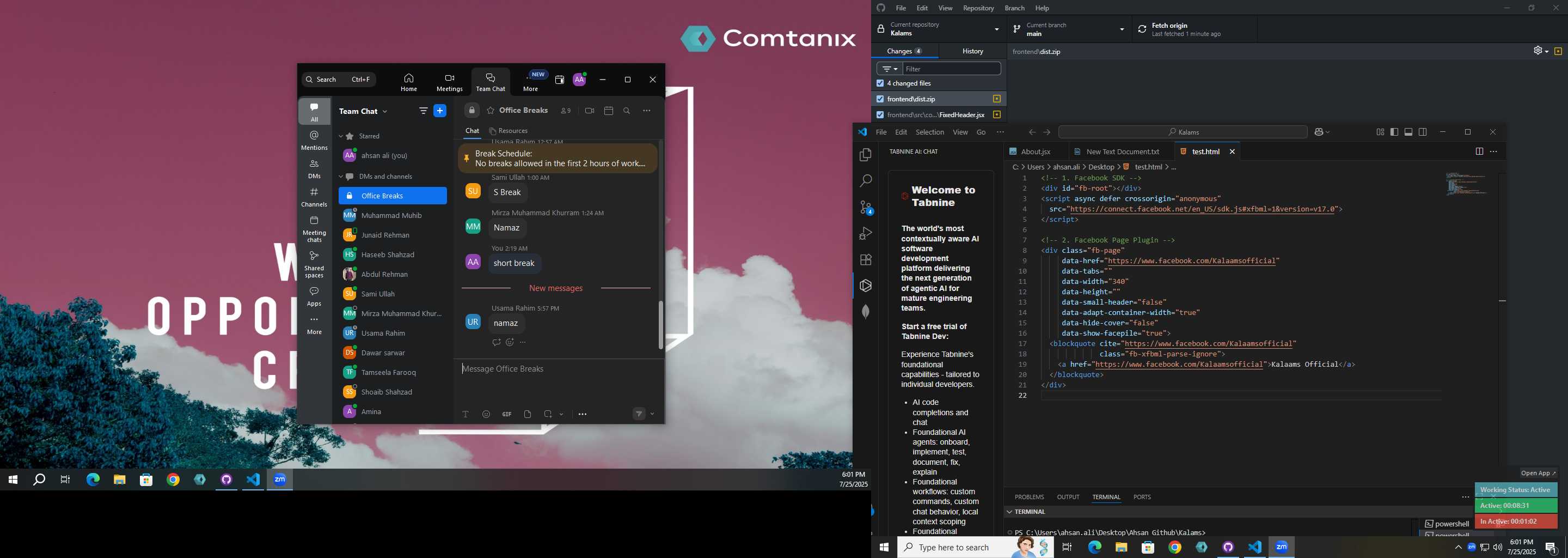1568x558 pixels.
Task: Open VS Code Source Control icon
Action: (x=866, y=207)
